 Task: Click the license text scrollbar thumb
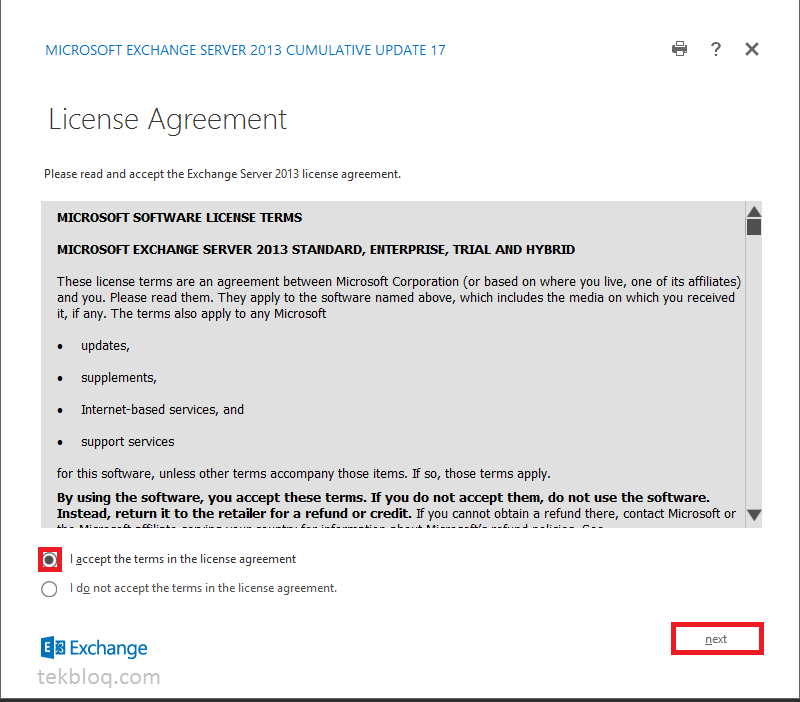[x=754, y=227]
